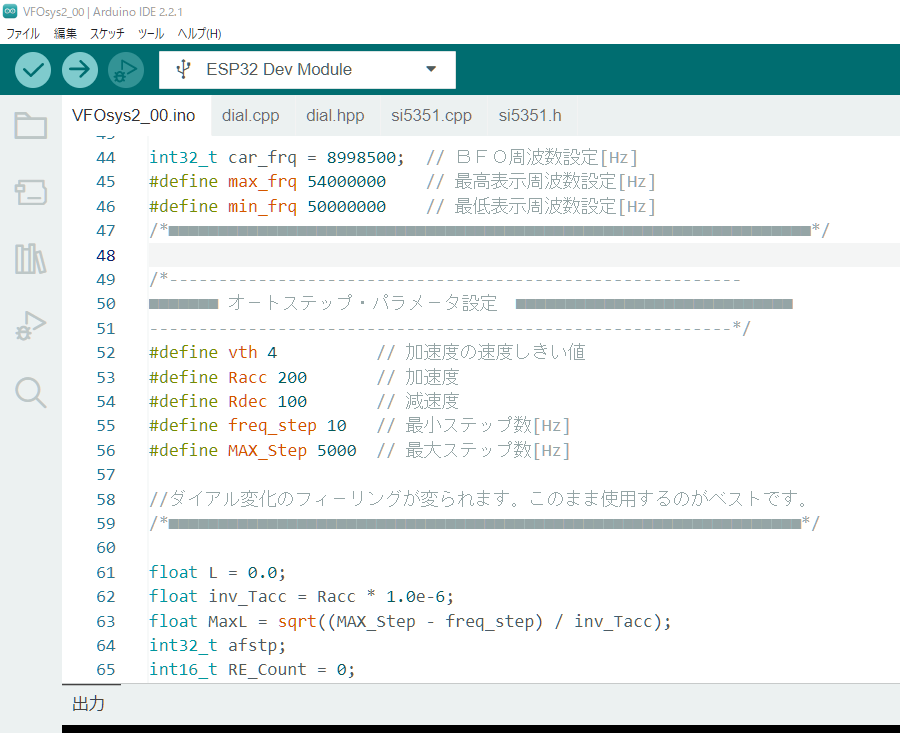Click the USB icon in board selector
Viewport: 900px width, 733px height.
pyautogui.click(x=183, y=69)
